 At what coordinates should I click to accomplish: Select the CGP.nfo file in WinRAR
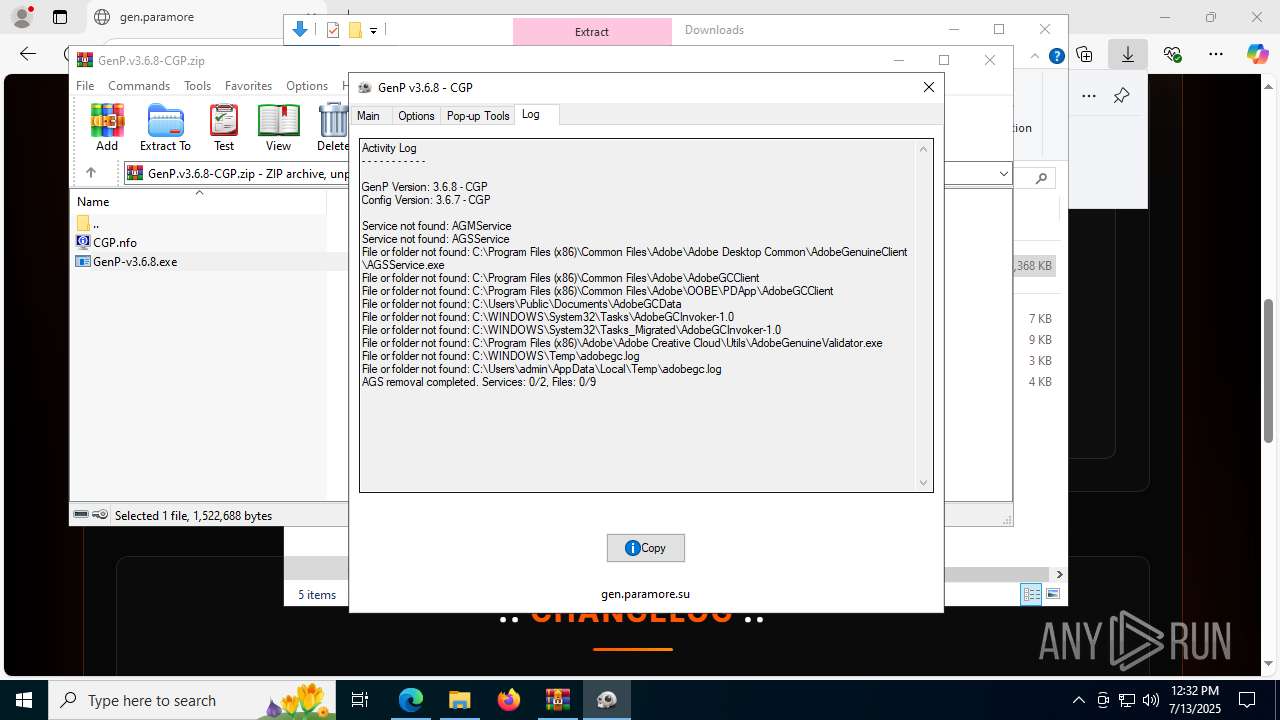[115, 242]
